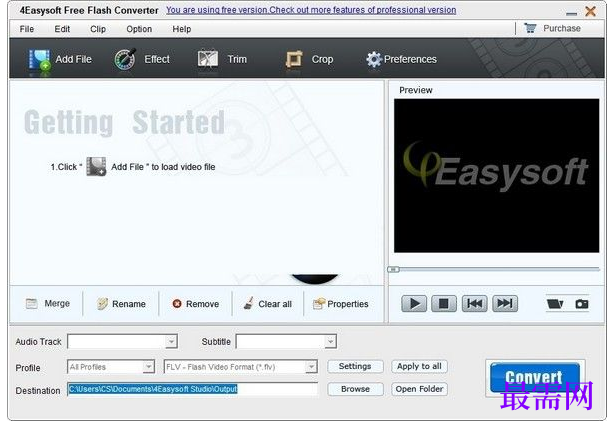
Task: Click the Add File toolbar icon
Action: click(39, 60)
